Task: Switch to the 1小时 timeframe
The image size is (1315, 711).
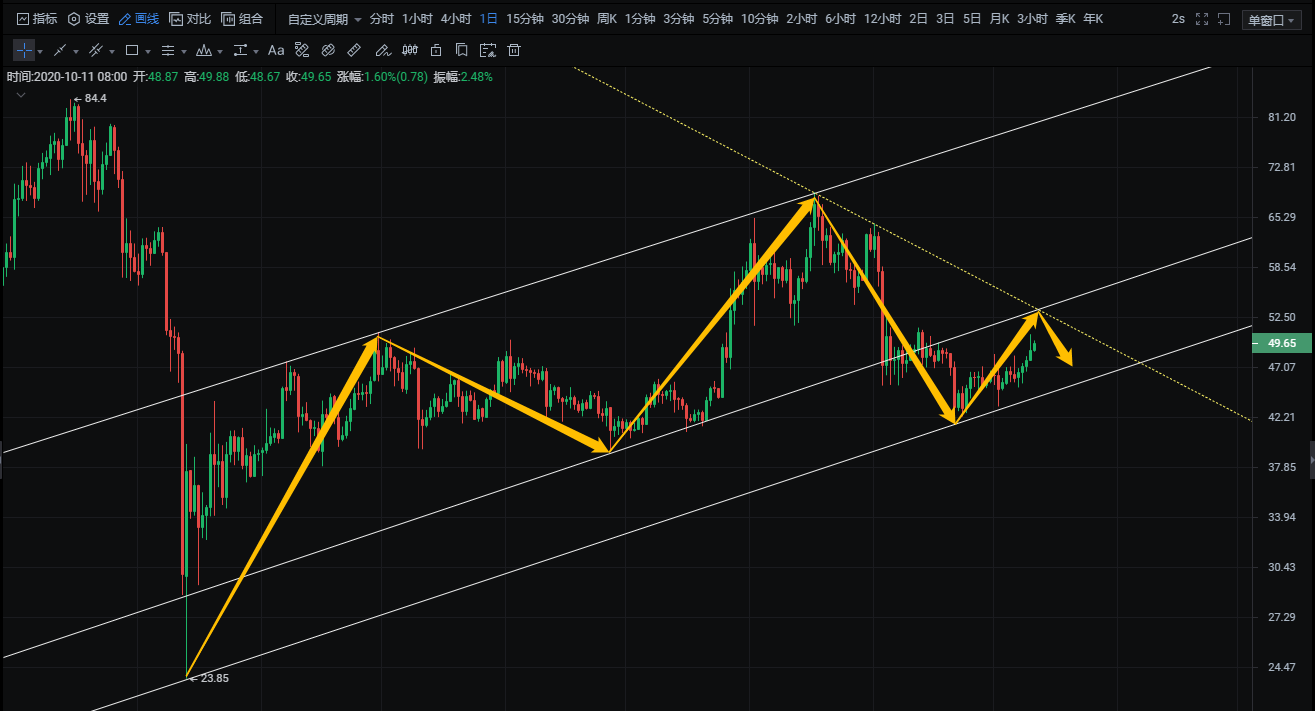Action: (416, 19)
